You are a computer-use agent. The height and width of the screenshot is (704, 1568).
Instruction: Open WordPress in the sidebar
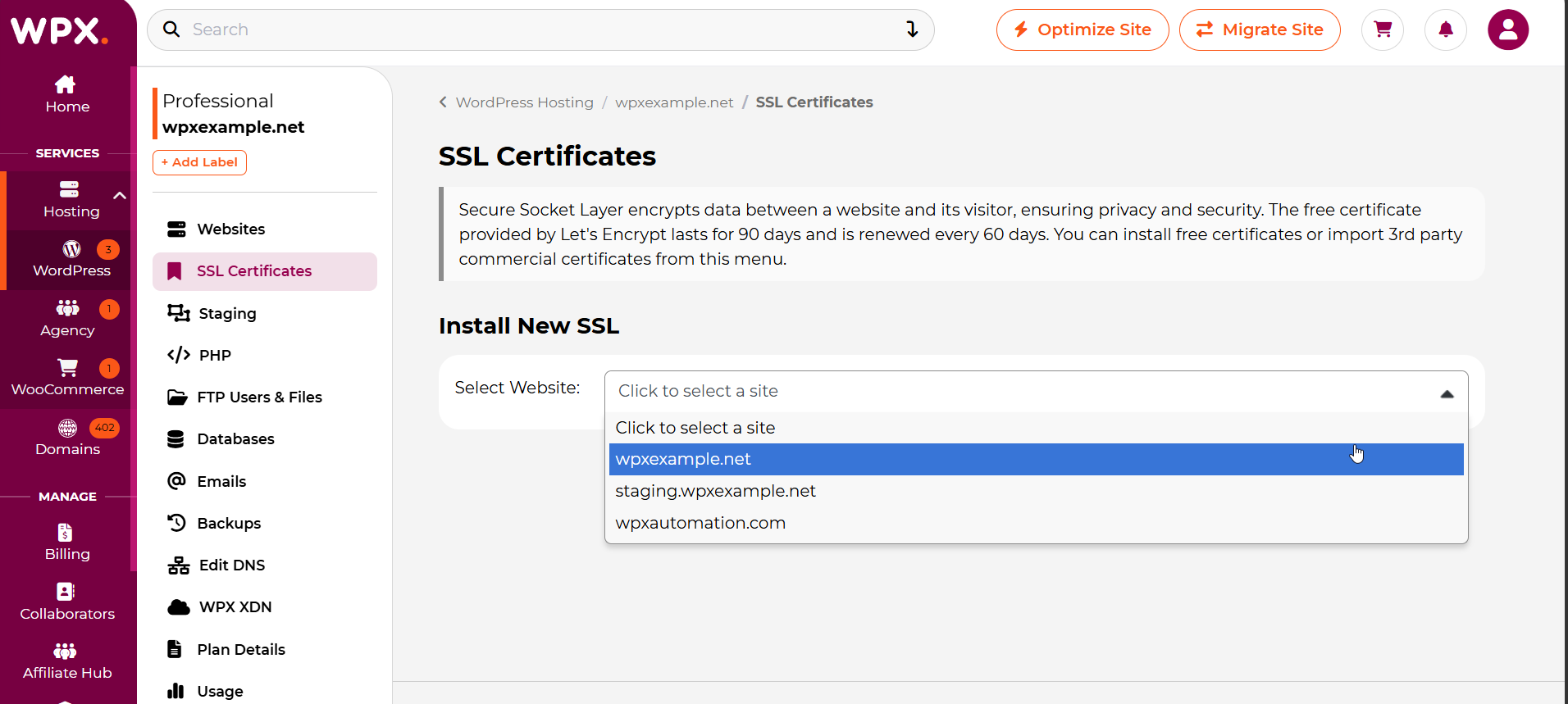71,260
